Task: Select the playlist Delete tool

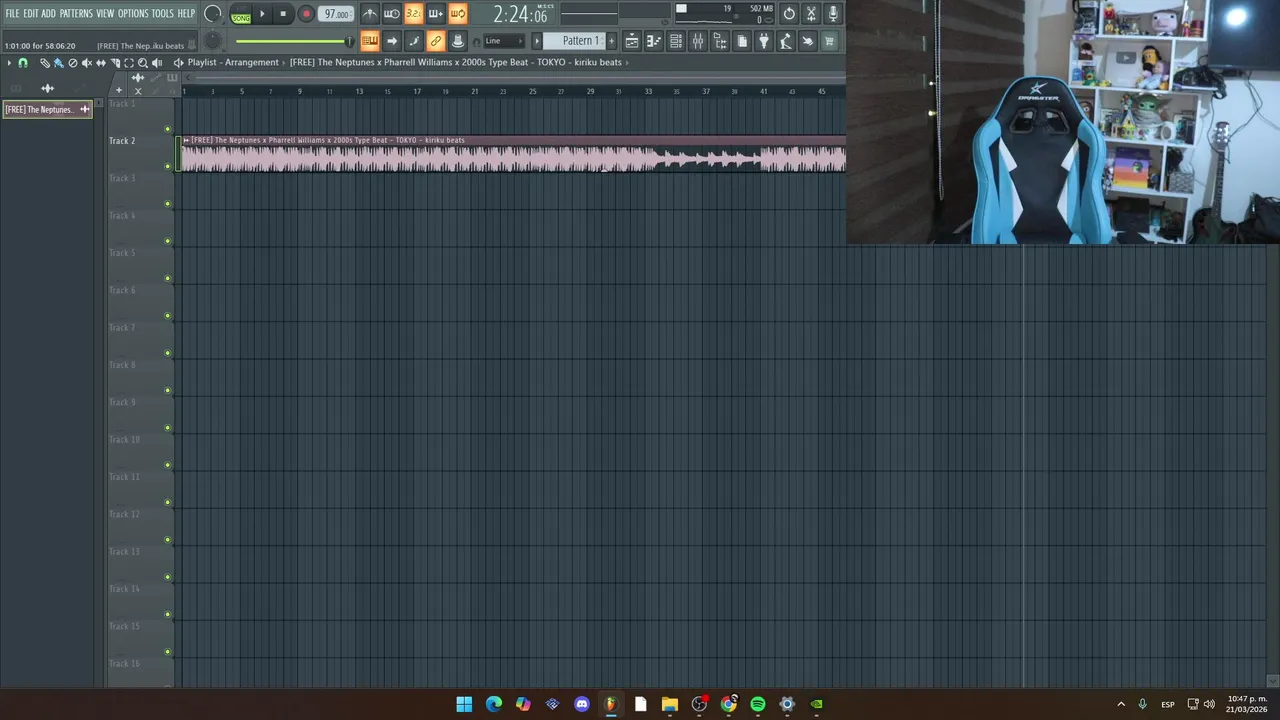Action: coord(73,63)
